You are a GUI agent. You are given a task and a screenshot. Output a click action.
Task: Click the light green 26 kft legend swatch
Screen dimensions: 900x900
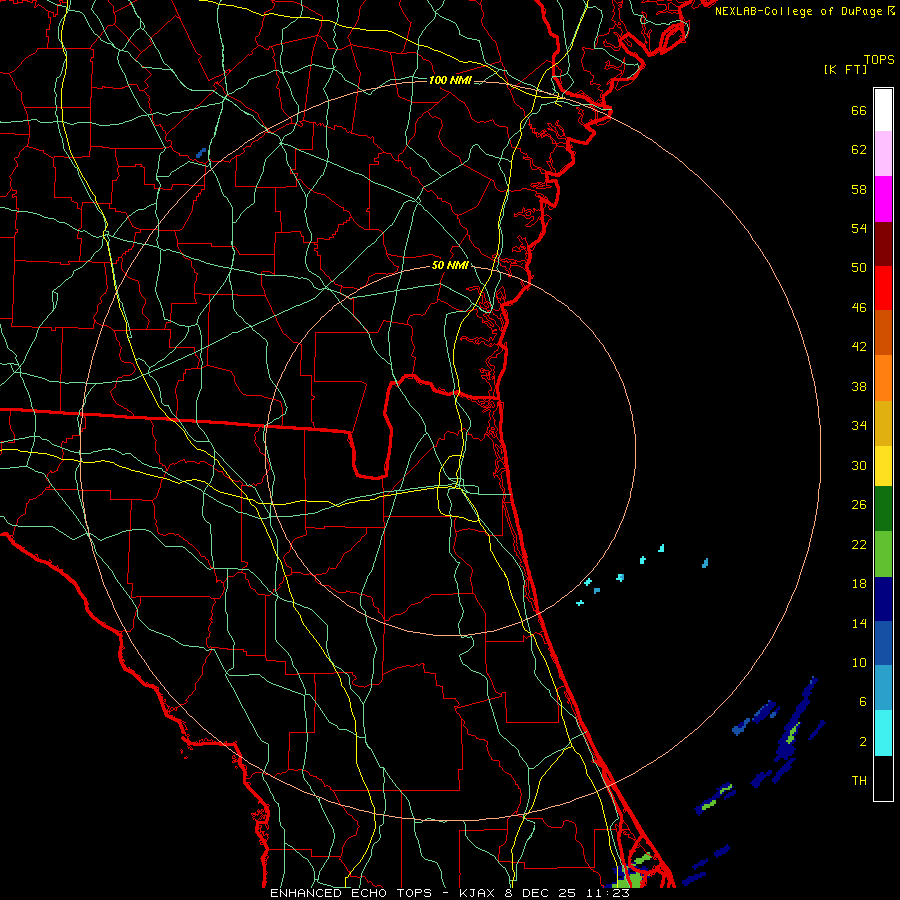(x=883, y=554)
